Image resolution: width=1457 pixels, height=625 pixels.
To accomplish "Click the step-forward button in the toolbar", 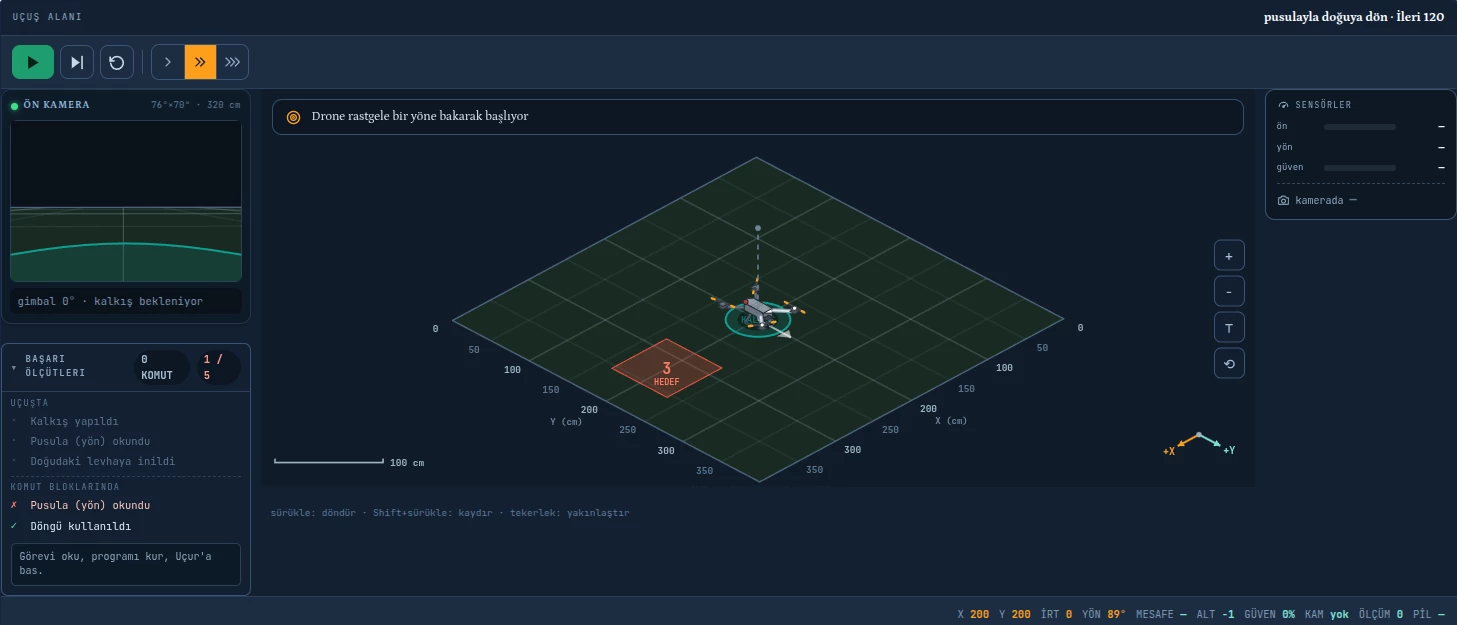I will click(x=77, y=62).
